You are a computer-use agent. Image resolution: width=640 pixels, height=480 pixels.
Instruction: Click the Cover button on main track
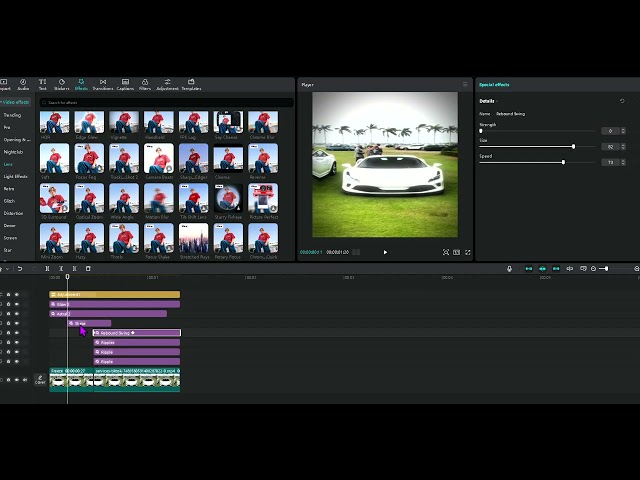pos(40,380)
